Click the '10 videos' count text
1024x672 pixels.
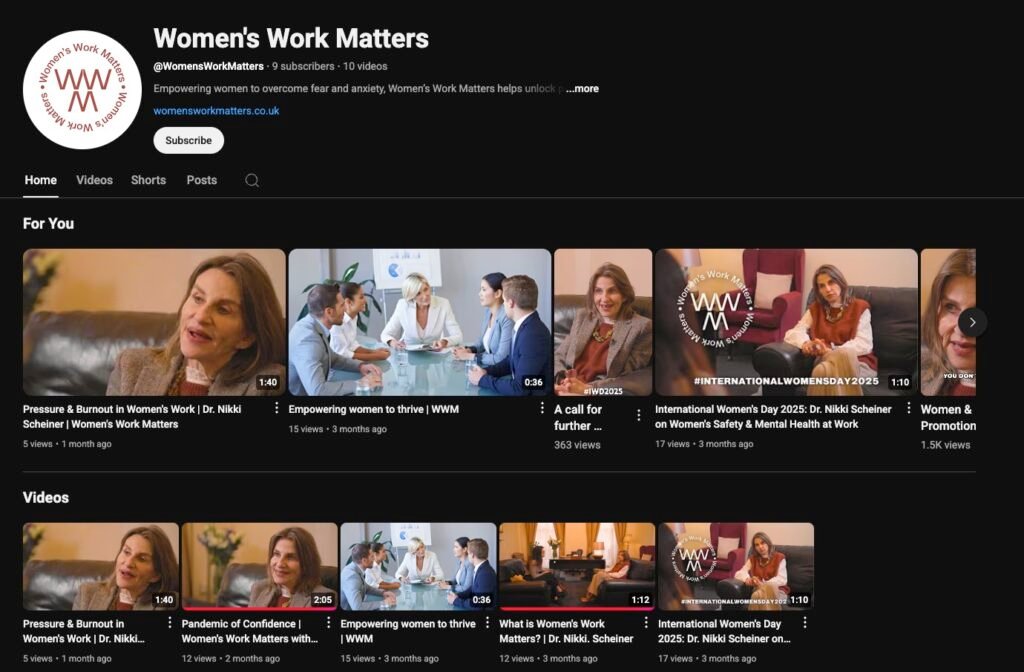(x=365, y=67)
